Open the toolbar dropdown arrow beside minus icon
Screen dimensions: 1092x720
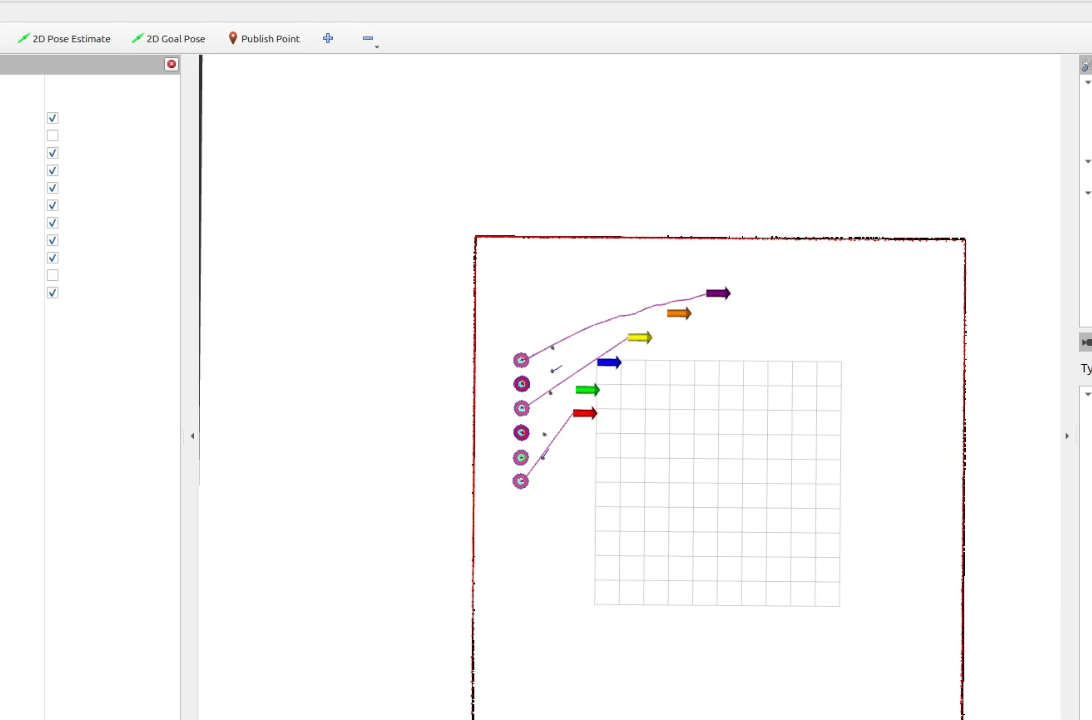[377, 47]
